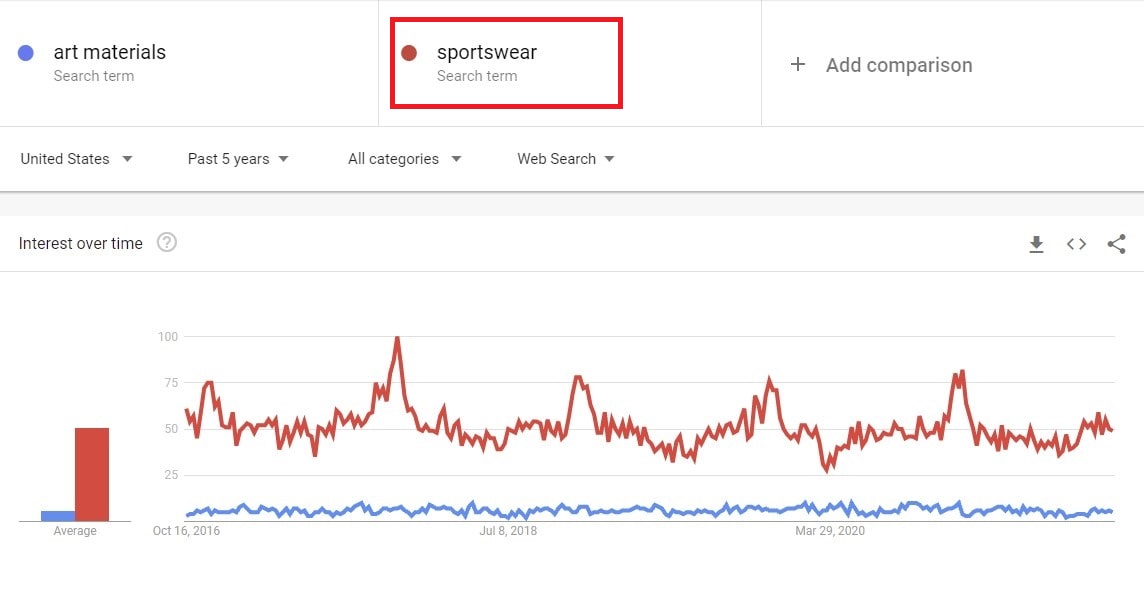Select the sportswear search term card
1144x607 pixels.
click(505, 62)
